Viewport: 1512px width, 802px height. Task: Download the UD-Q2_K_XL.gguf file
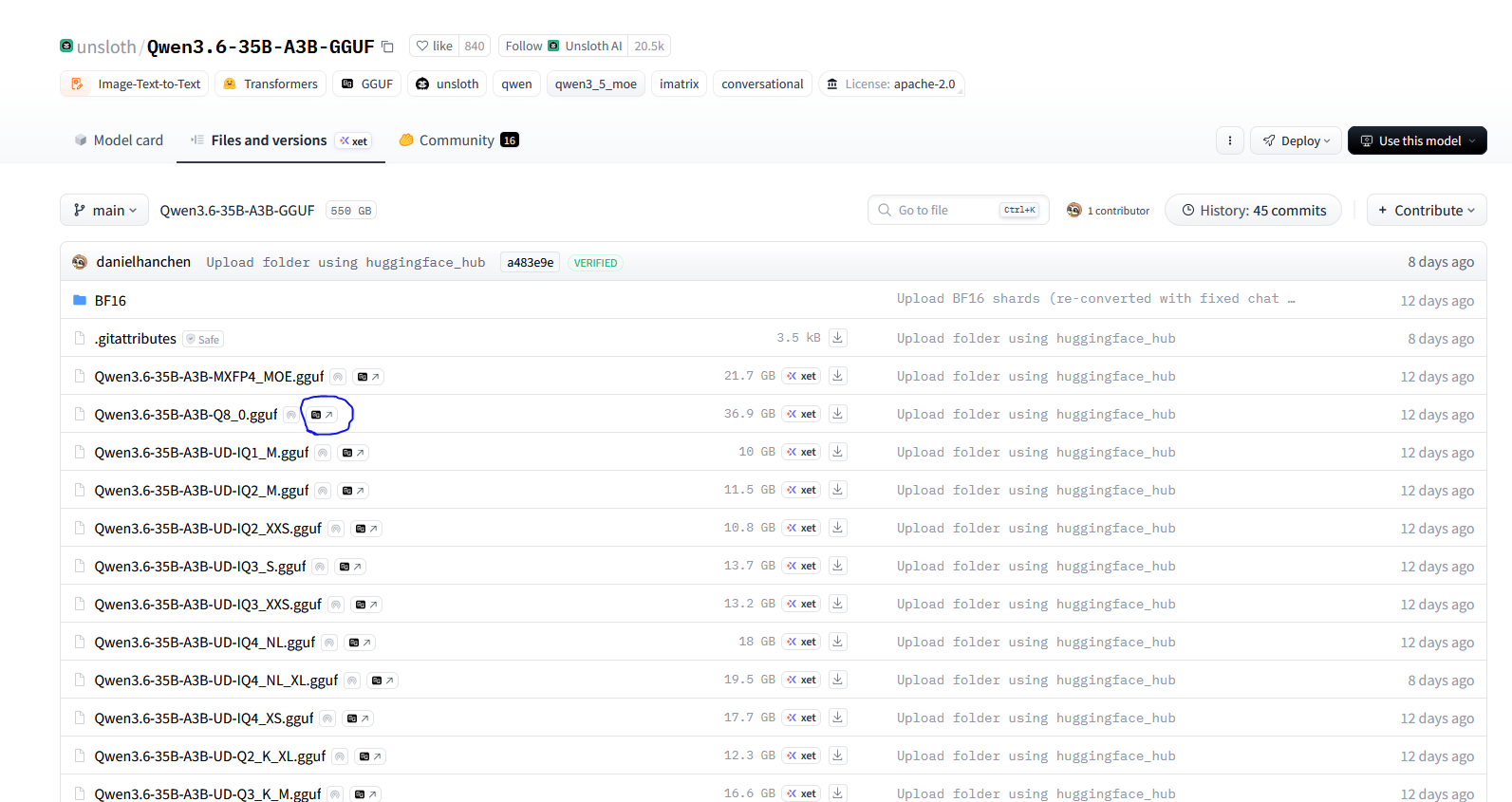838,755
